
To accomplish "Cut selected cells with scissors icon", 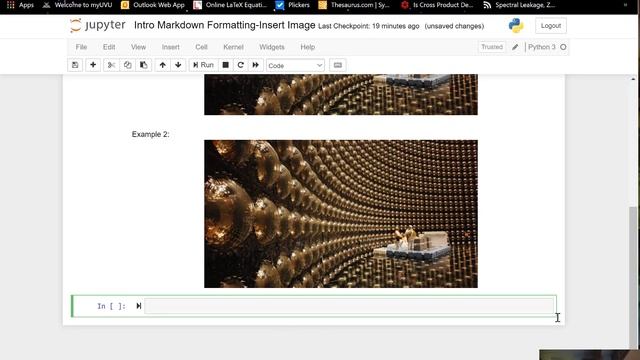I will click(x=111, y=65).
